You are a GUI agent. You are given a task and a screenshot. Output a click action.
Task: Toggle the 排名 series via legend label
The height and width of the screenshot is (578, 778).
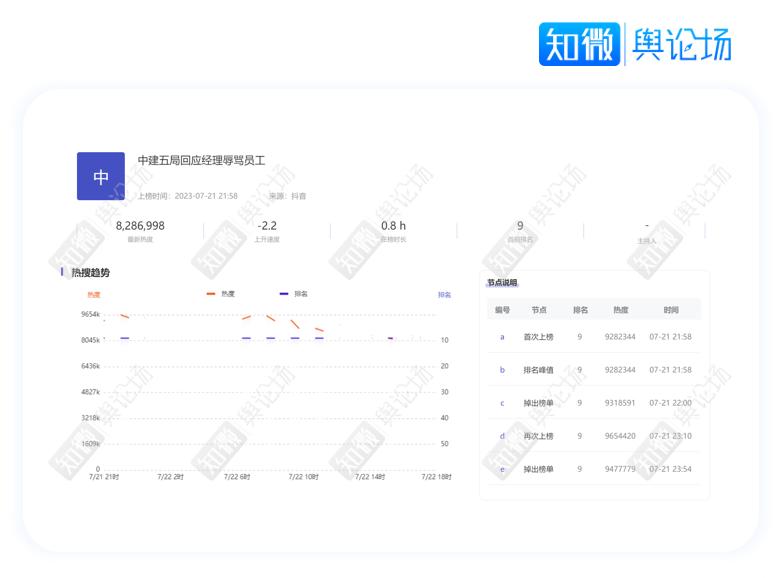[301, 294]
